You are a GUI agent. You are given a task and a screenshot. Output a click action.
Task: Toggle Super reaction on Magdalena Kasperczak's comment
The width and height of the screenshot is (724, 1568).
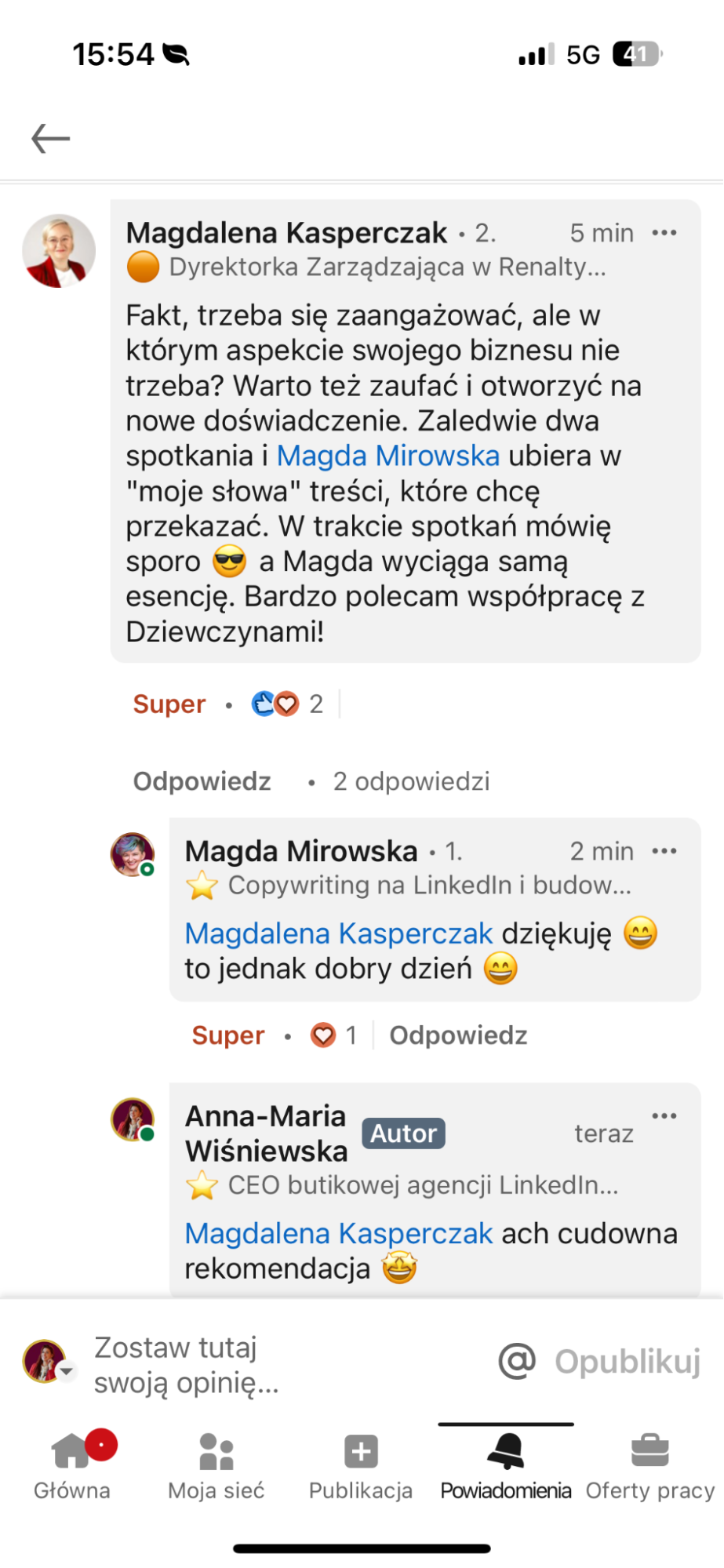pos(169,704)
